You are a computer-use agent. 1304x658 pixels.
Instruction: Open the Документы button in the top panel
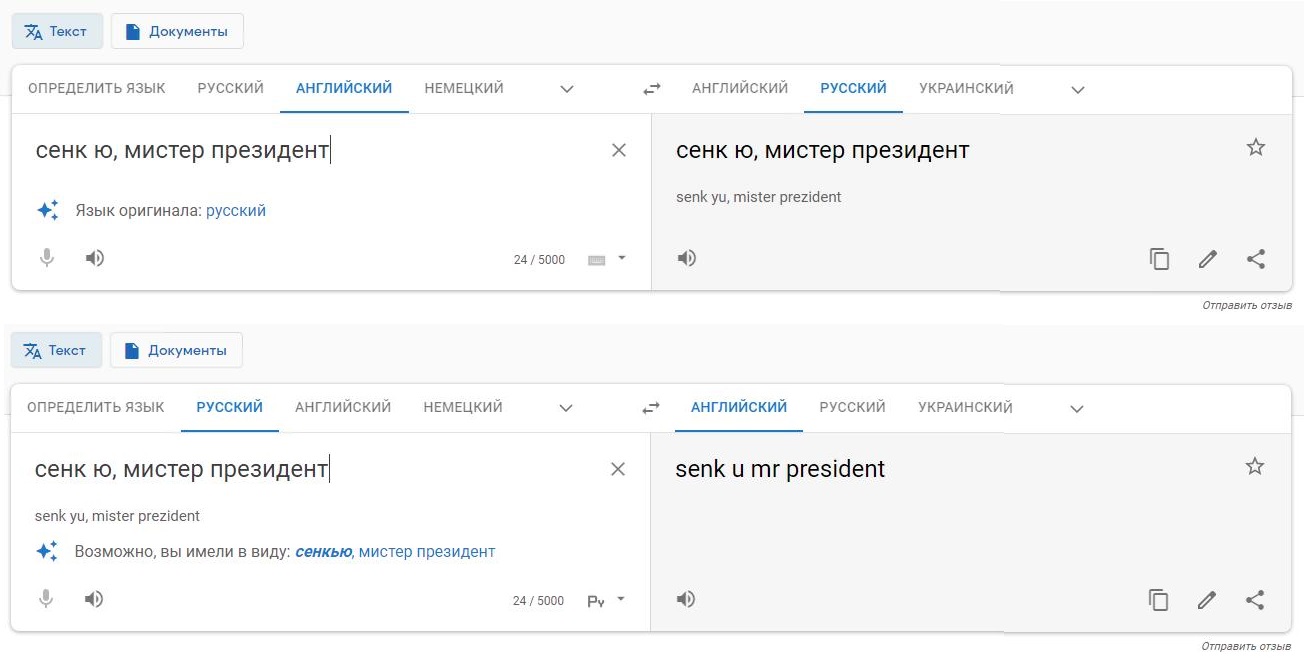(177, 31)
